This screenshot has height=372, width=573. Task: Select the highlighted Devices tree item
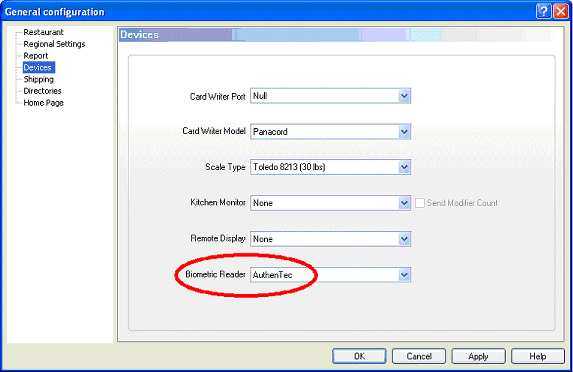coord(38,67)
